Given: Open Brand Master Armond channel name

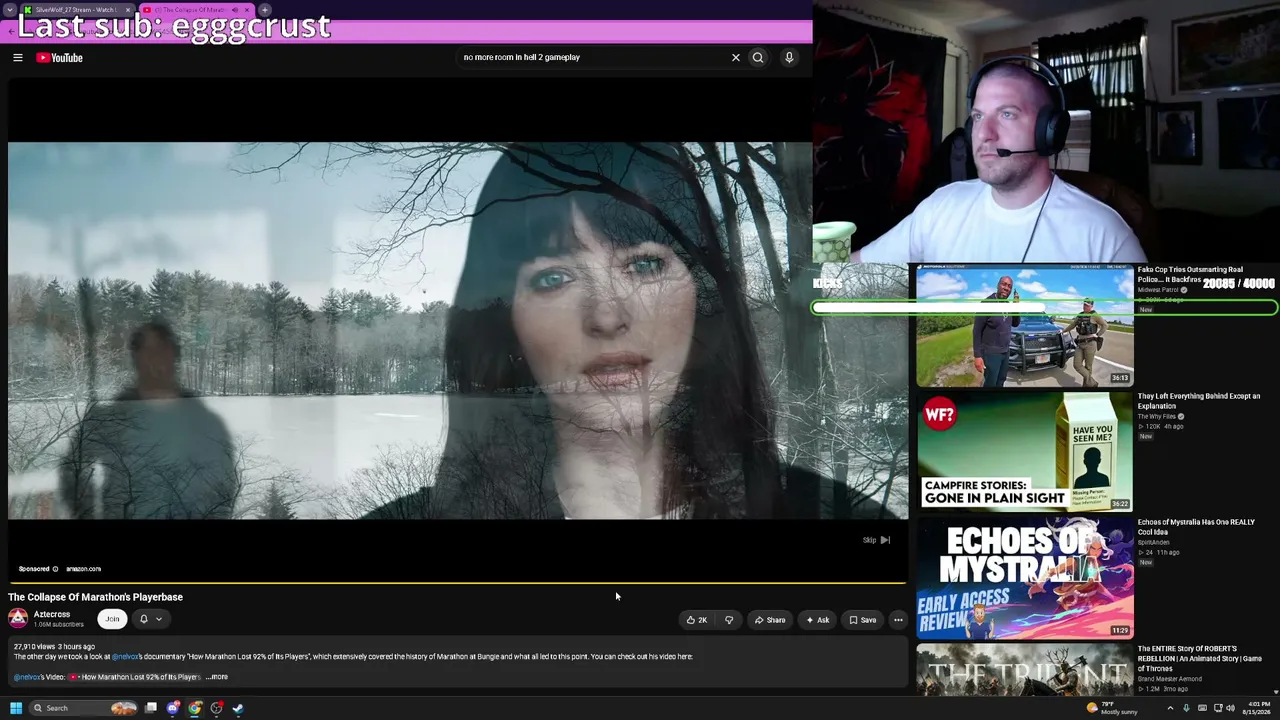Looking at the screenshot, I should click(x=1169, y=679).
